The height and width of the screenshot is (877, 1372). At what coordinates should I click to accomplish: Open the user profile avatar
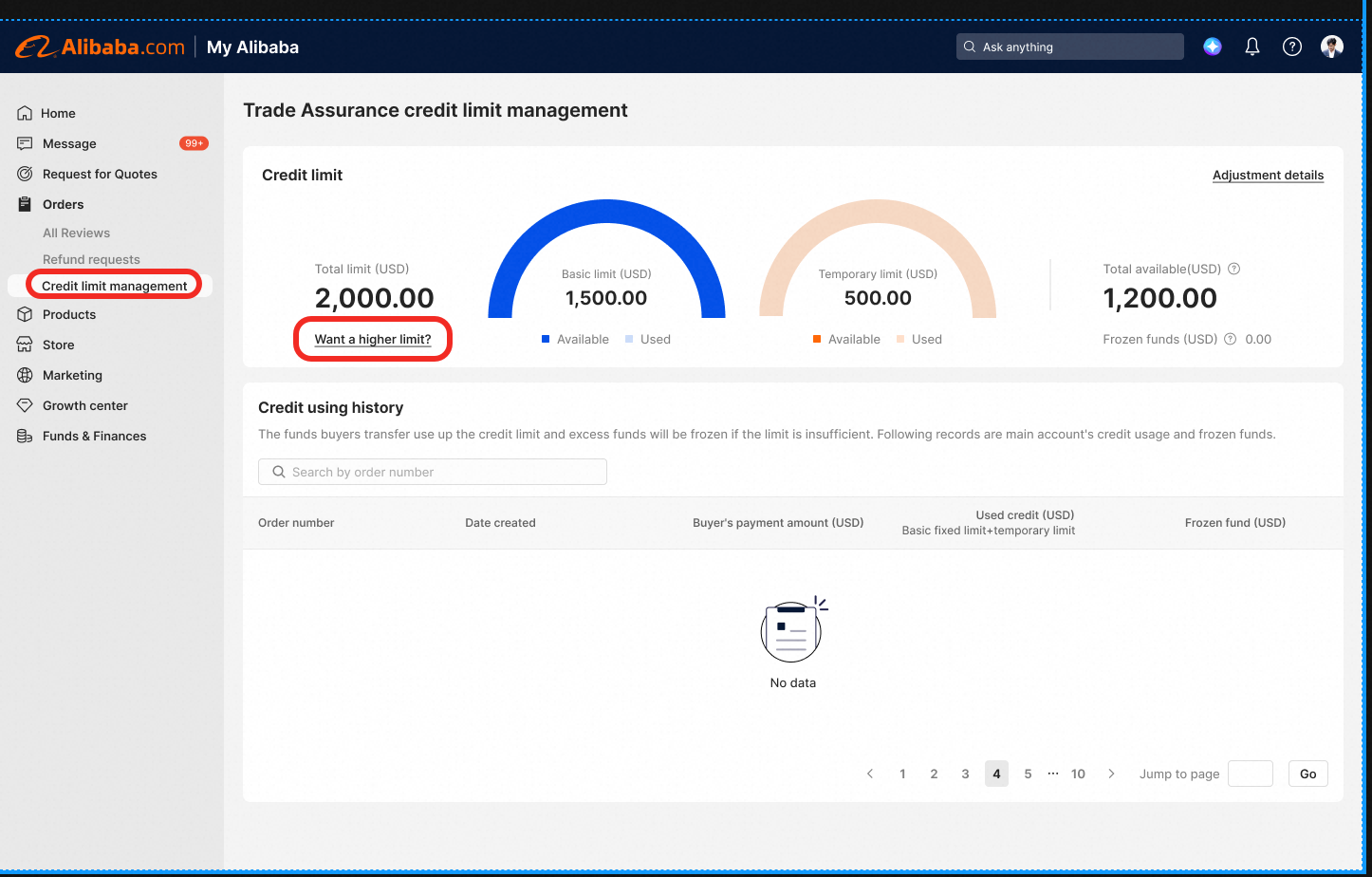1332,47
